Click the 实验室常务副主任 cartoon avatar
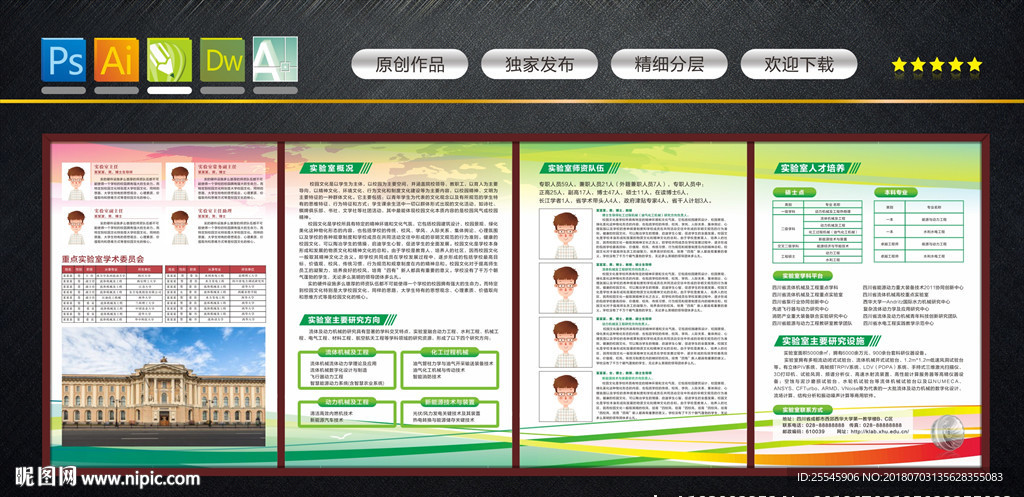Viewport: 1024px width, 497px height. pyautogui.click(x=180, y=182)
